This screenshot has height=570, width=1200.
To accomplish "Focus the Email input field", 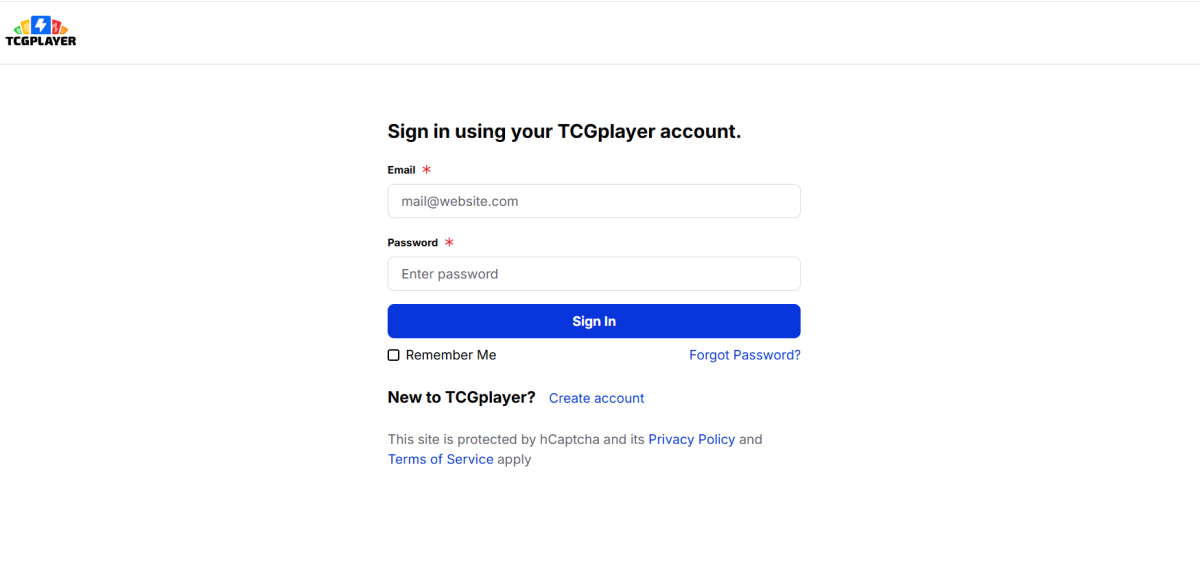I will tap(594, 201).
